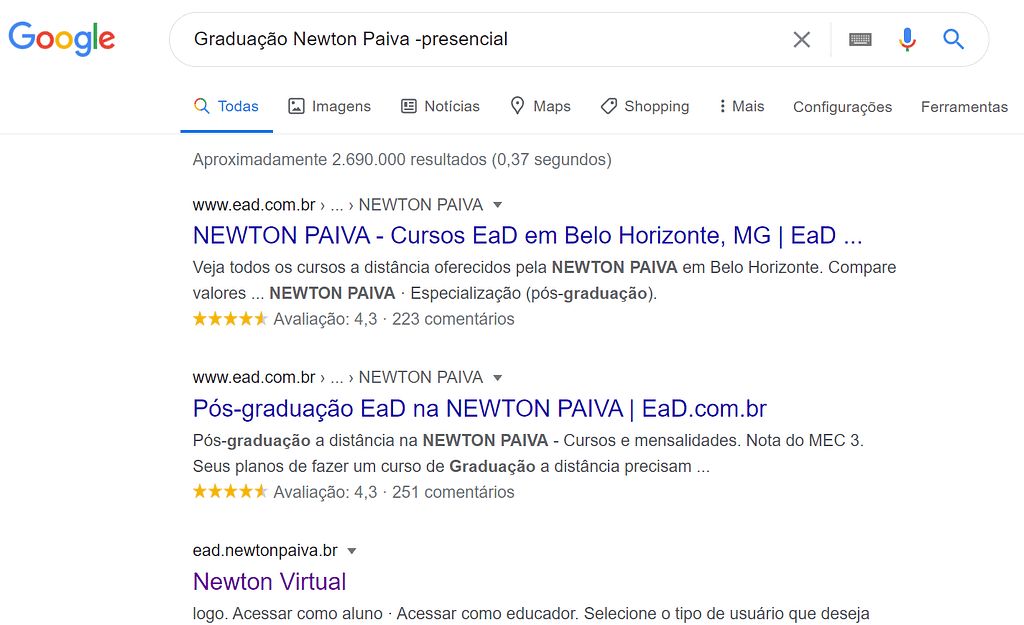Expand the arrow beside the first ead.com.br result

(x=498, y=205)
